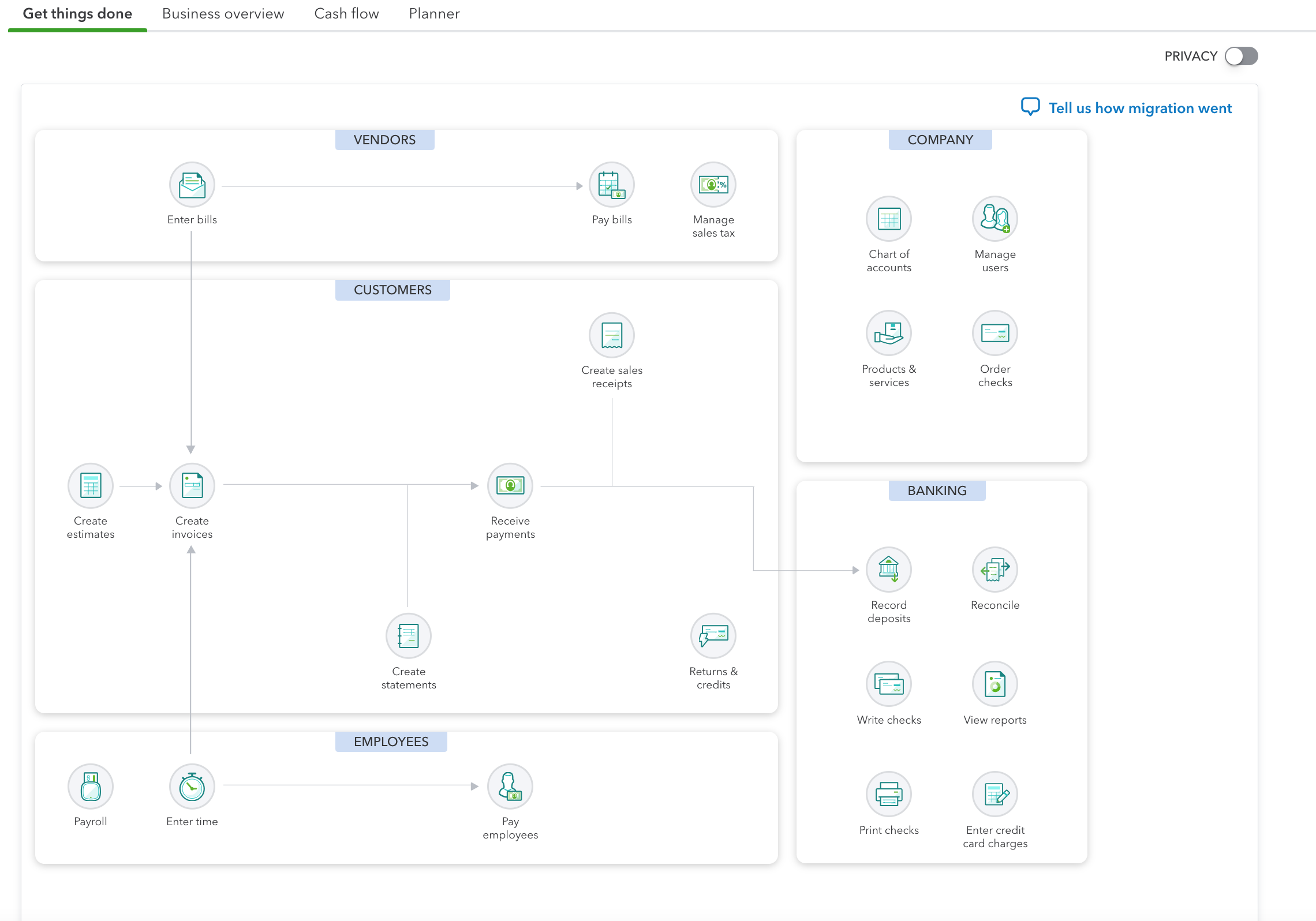
Task: Click the Enter time stopwatch icon
Action: (x=192, y=786)
